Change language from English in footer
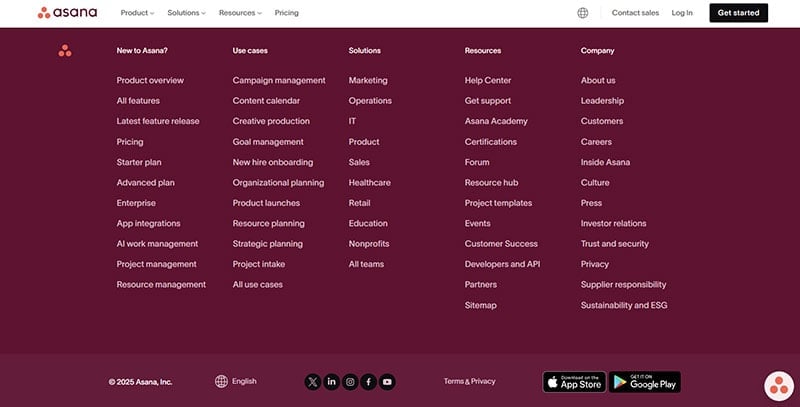The height and width of the screenshot is (407, 800). coord(236,381)
